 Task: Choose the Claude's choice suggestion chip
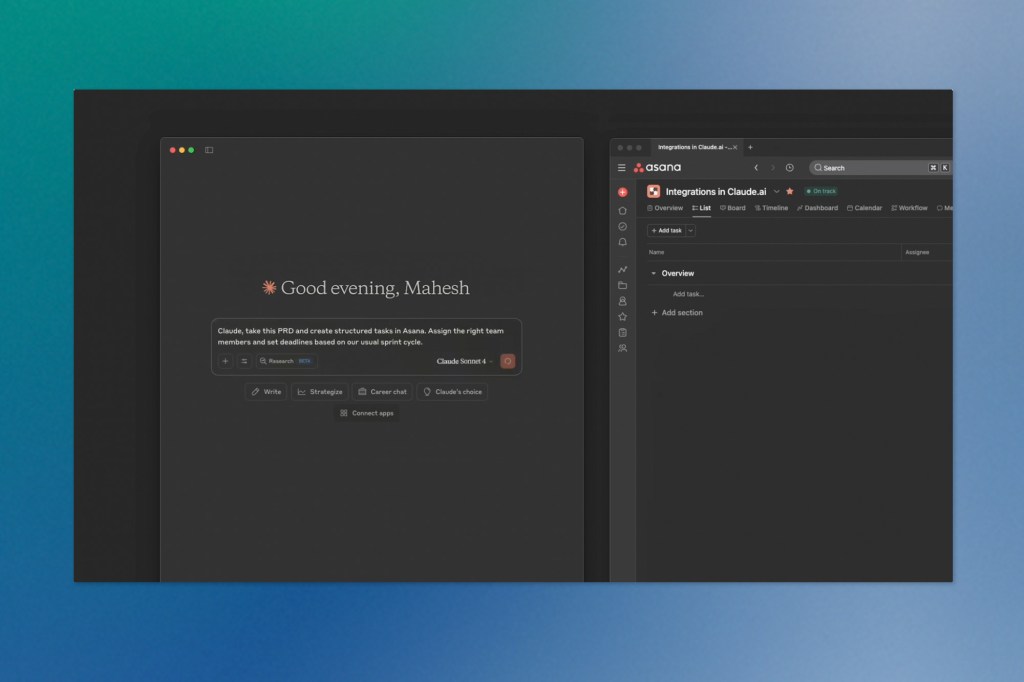pos(452,392)
